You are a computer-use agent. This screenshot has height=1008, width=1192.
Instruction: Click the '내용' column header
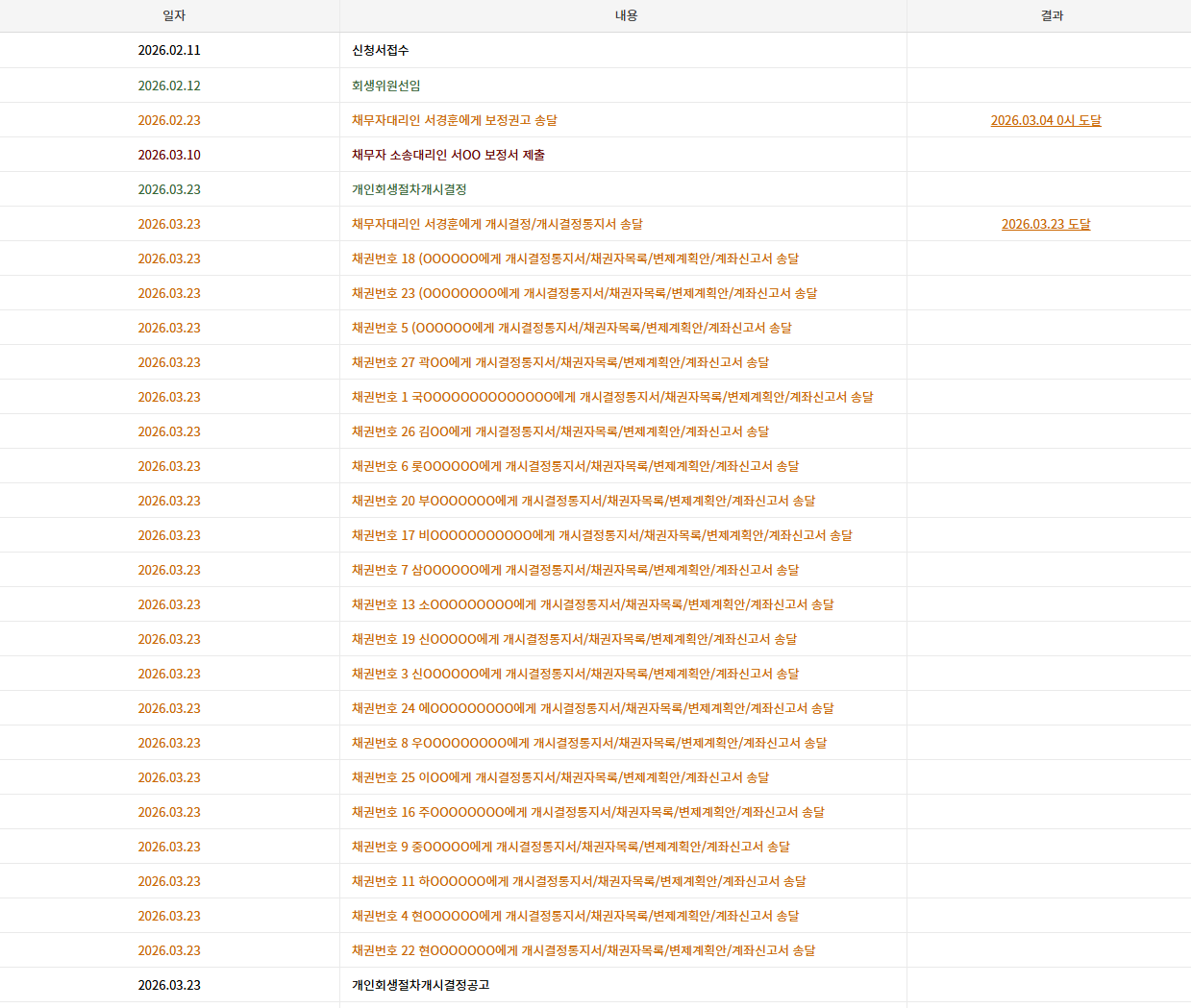[x=626, y=15]
